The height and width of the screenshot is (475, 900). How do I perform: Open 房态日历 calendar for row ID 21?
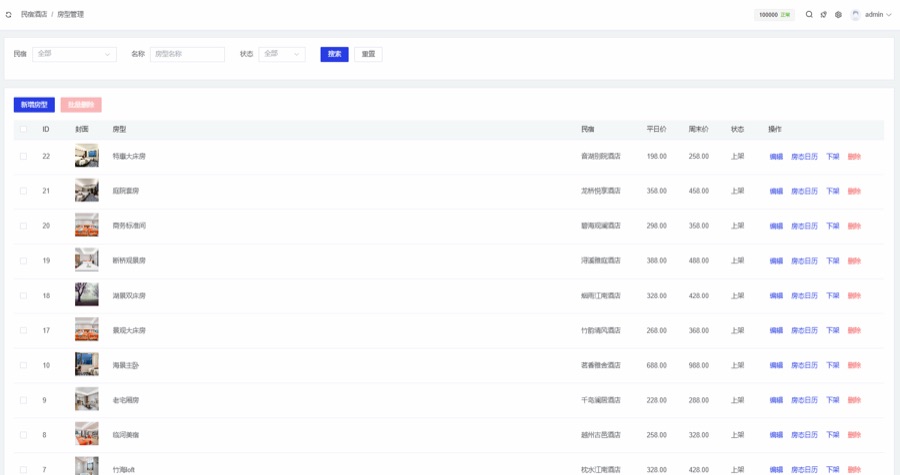click(x=804, y=191)
